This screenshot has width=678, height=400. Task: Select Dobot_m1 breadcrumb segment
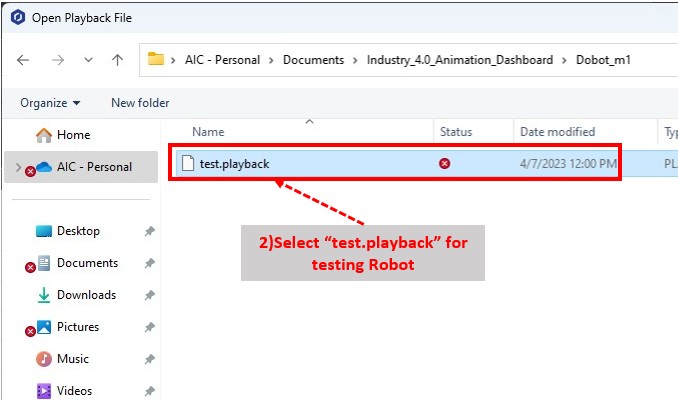point(603,60)
